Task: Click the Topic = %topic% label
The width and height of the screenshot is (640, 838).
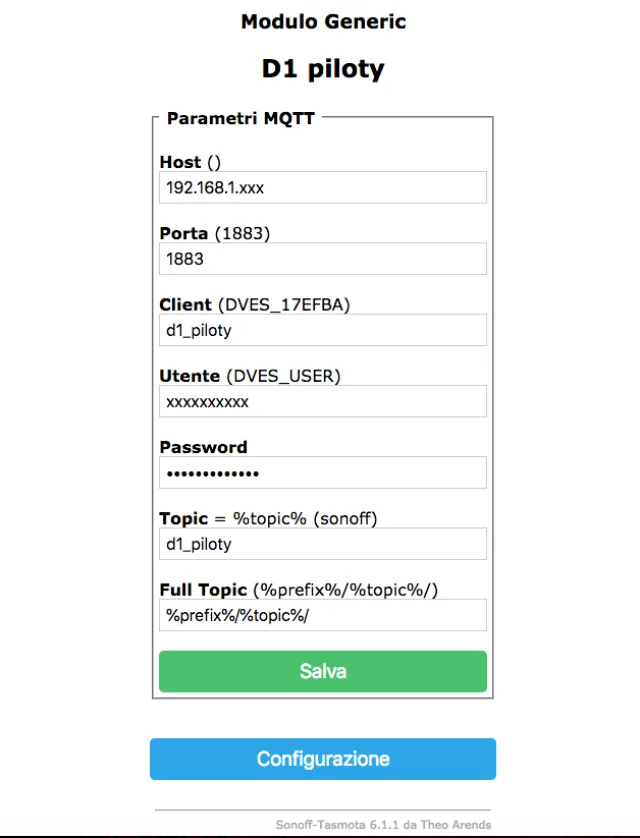Action: tap(268, 519)
